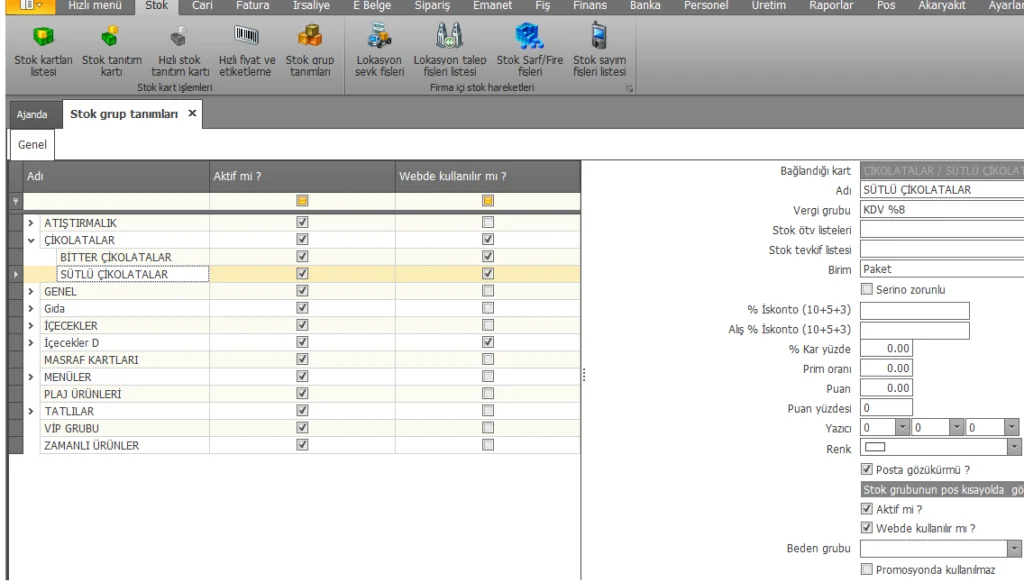The image size is (1024, 582).
Task: Uncheck Aktif mi for ATIŞTIRMALIK
Action: click(302, 222)
